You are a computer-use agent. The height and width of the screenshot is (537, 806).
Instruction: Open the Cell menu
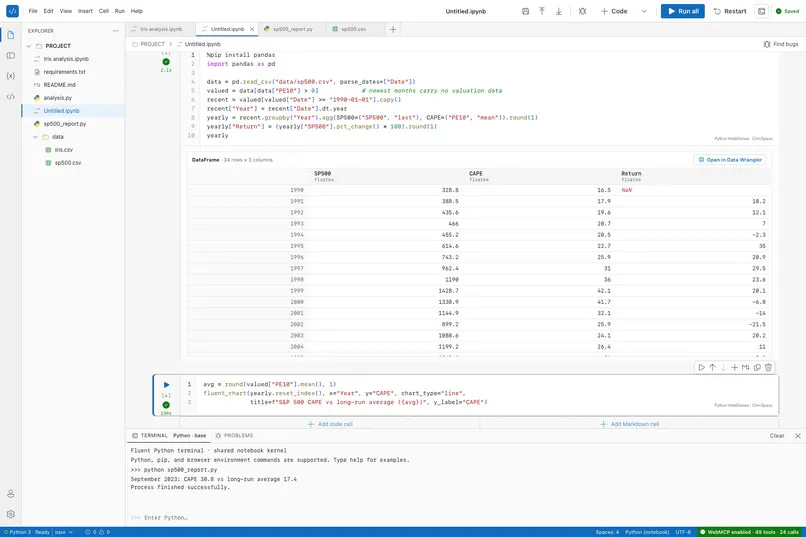pos(104,11)
